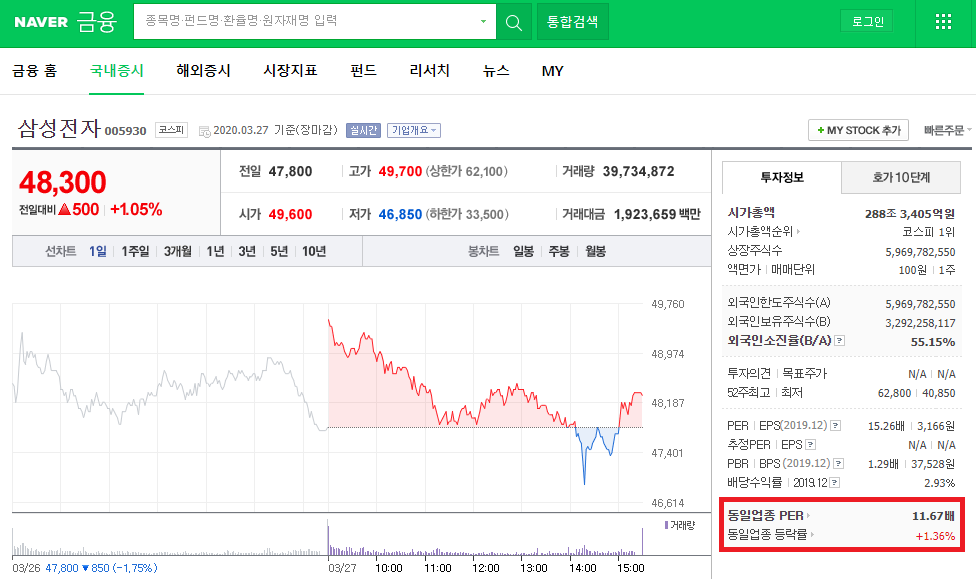Viewport: 976px width, 579px height.
Task: Open the 시장지표 menu
Action: pyautogui.click(x=291, y=71)
